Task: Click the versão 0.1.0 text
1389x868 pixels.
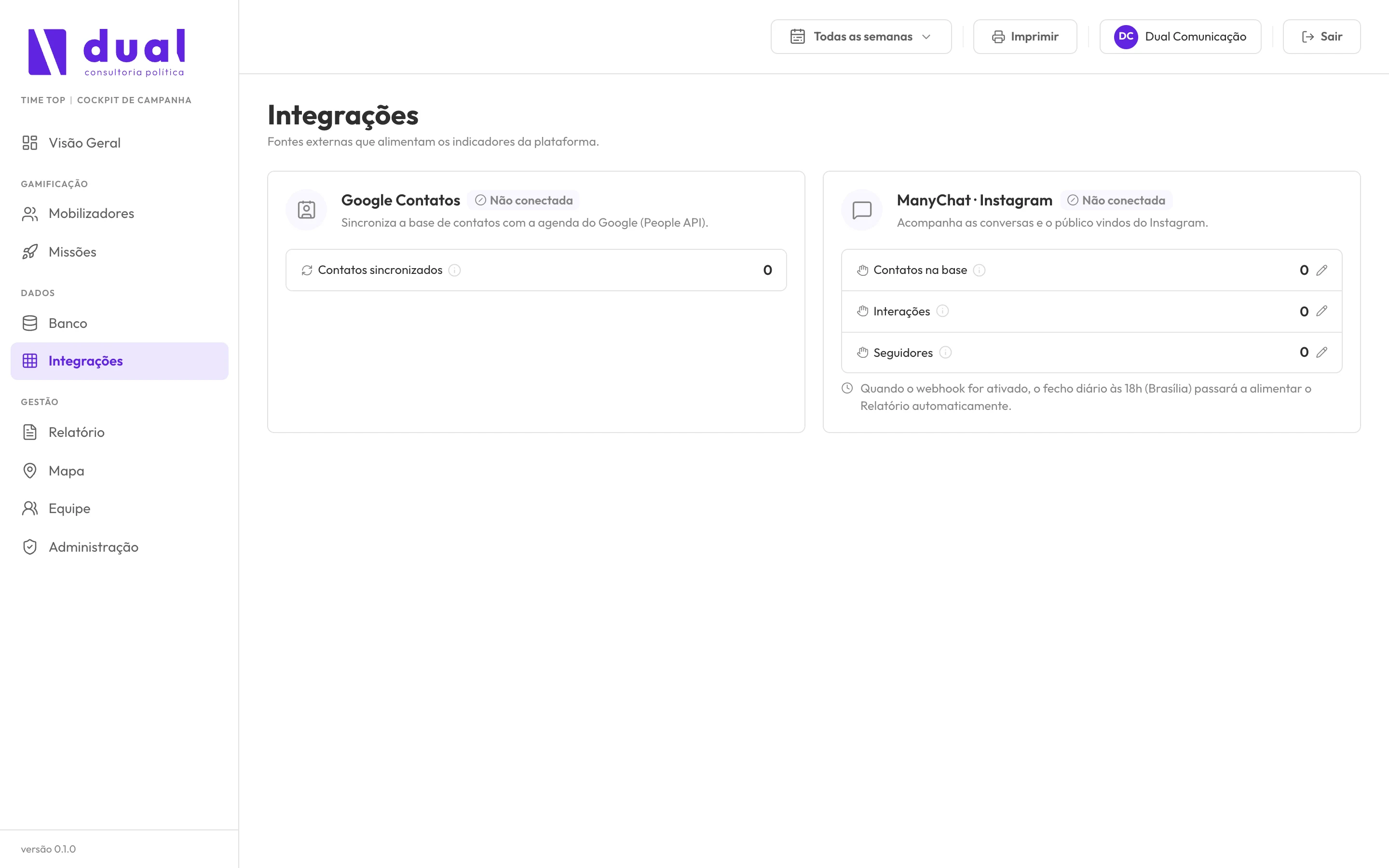Action: click(x=48, y=849)
